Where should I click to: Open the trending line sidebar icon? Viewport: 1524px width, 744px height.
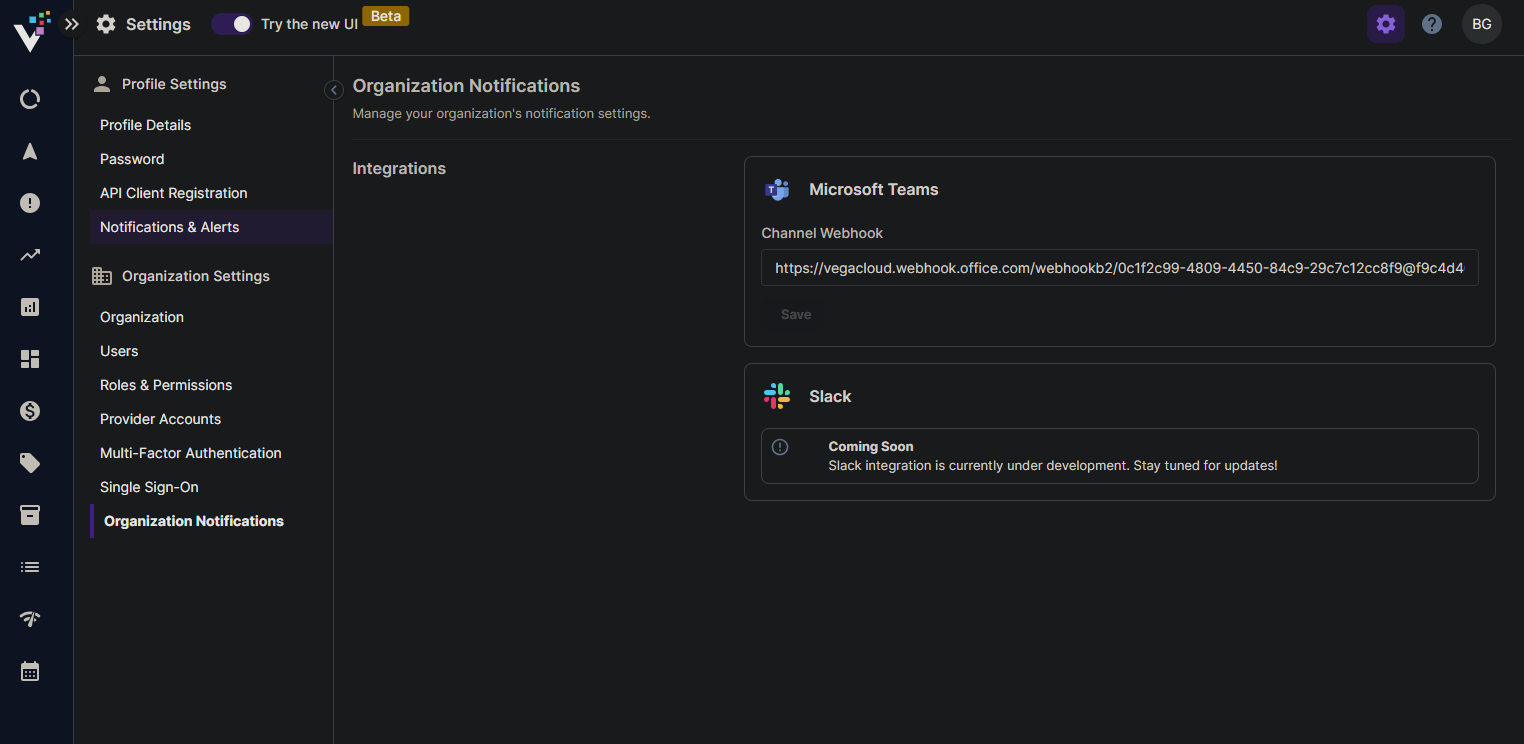coord(30,255)
